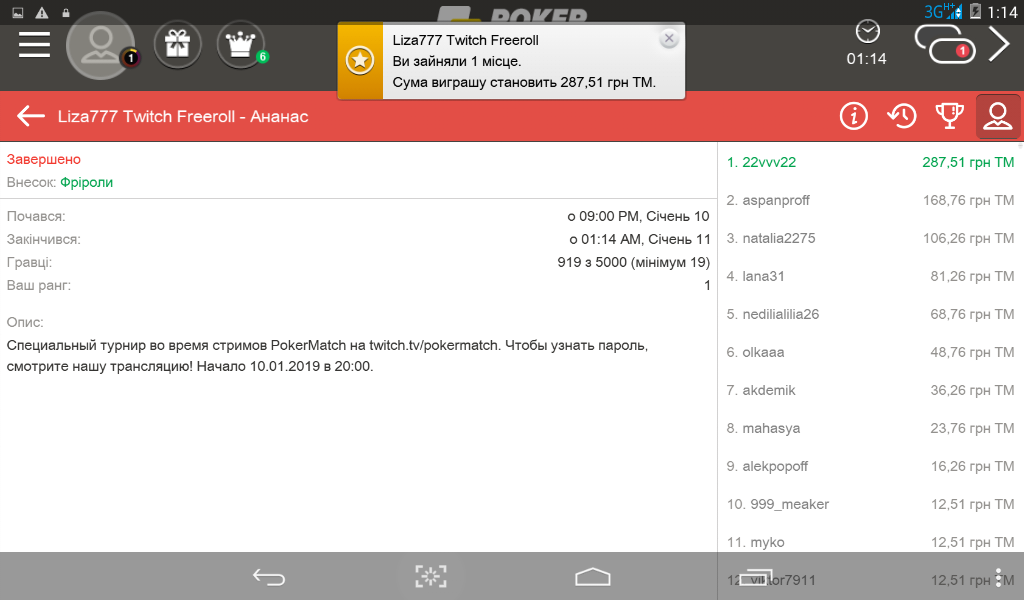Tap the gold star notification icon
The height and width of the screenshot is (600, 1024).
pyautogui.click(x=360, y=61)
